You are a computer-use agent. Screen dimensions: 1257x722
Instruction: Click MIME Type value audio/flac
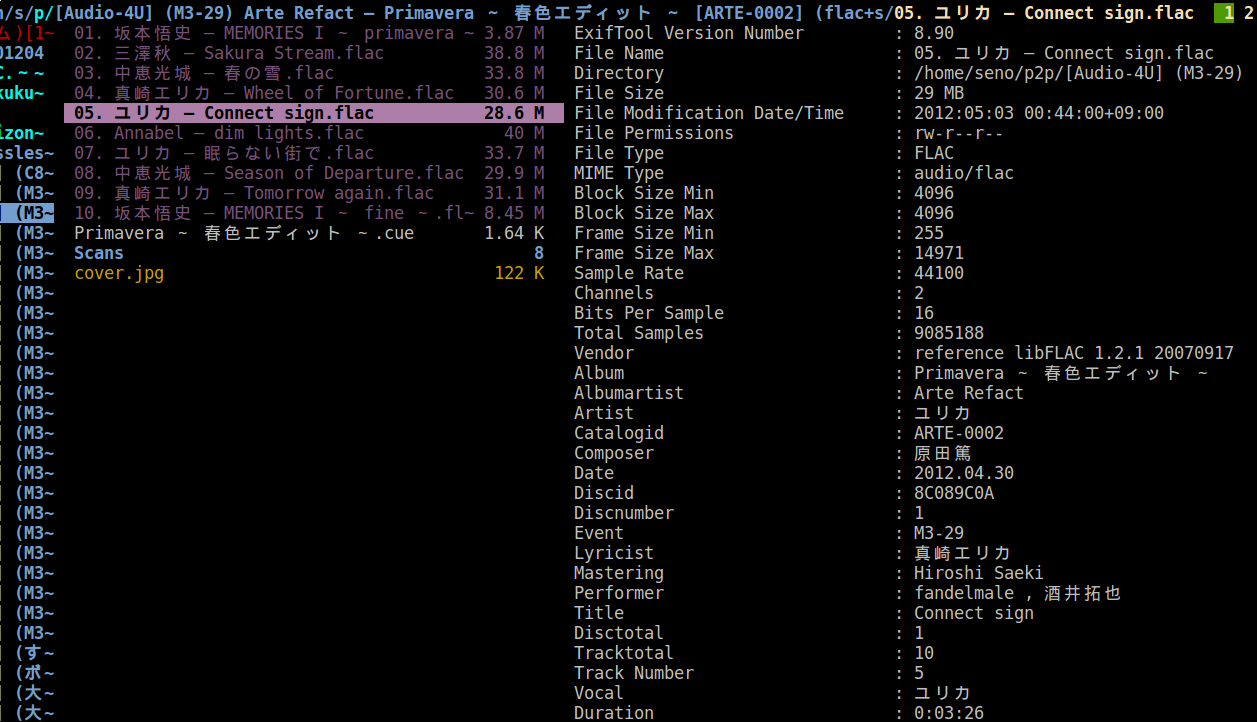[964, 173]
